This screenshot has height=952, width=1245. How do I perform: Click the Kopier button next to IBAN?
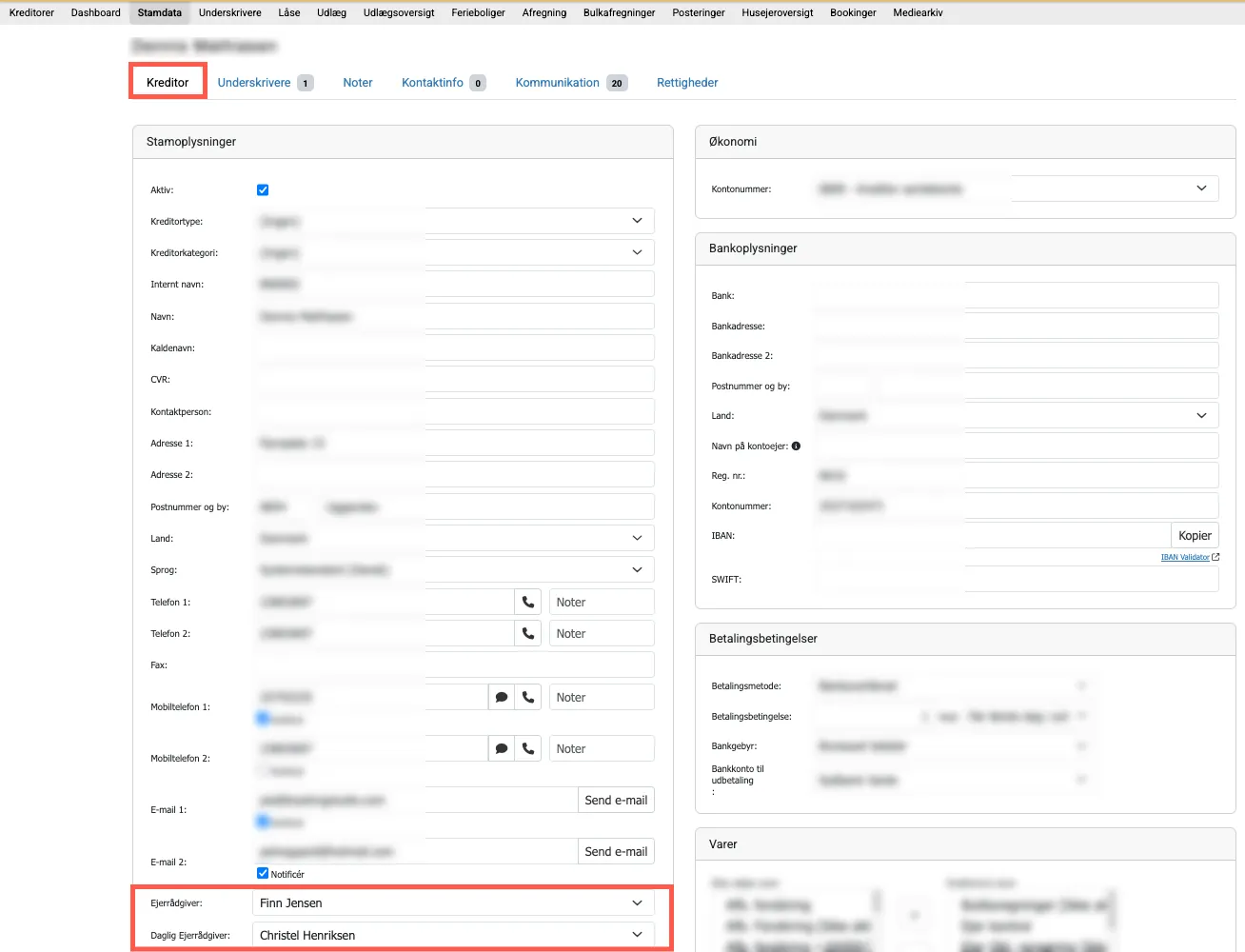pyautogui.click(x=1195, y=535)
